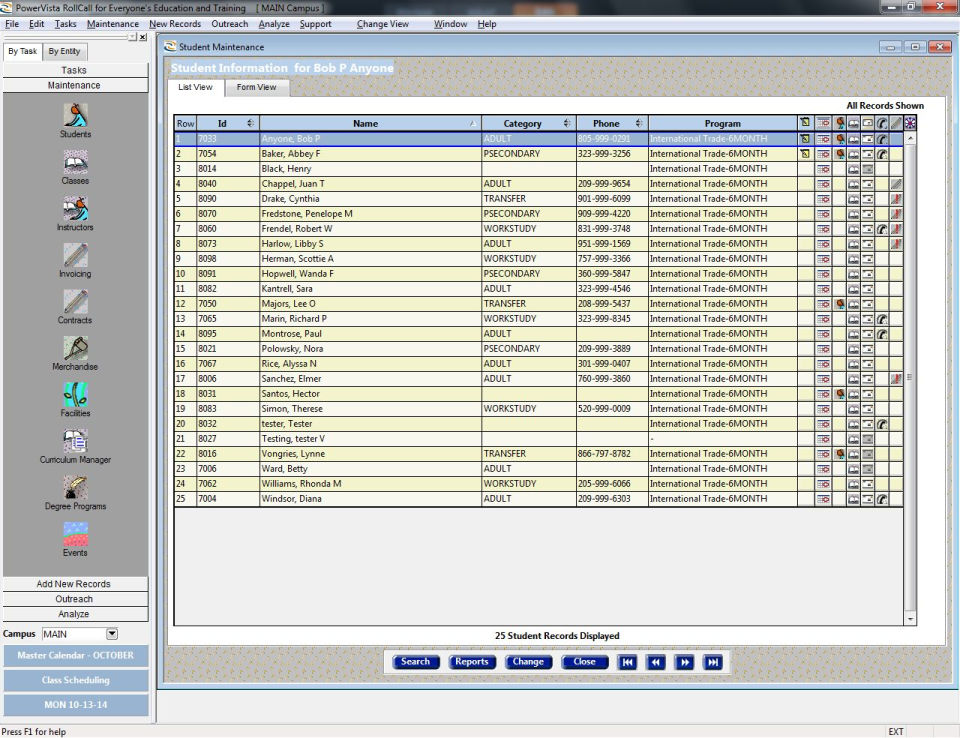Open the Maintenance menu

tap(113, 24)
